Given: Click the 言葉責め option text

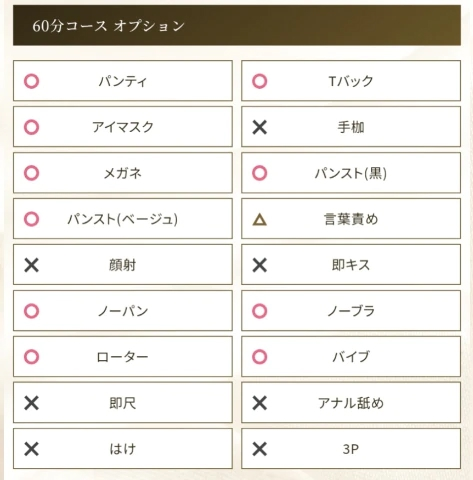Looking at the screenshot, I should 351,219.
